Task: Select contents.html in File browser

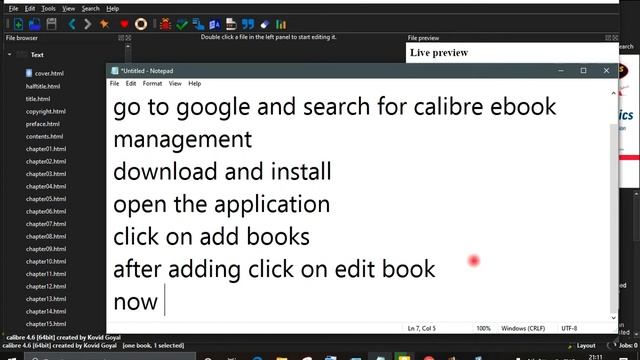Action: pyautogui.click(x=44, y=136)
